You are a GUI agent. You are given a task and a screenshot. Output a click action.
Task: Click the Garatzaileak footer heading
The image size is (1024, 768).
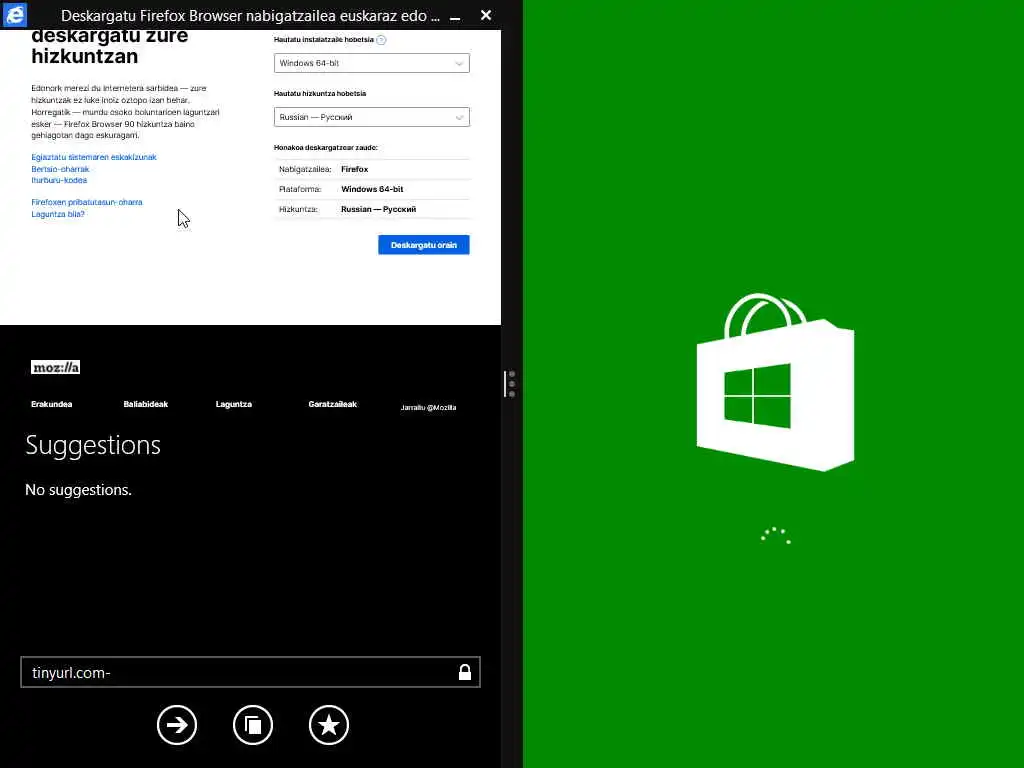(x=332, y=404)
